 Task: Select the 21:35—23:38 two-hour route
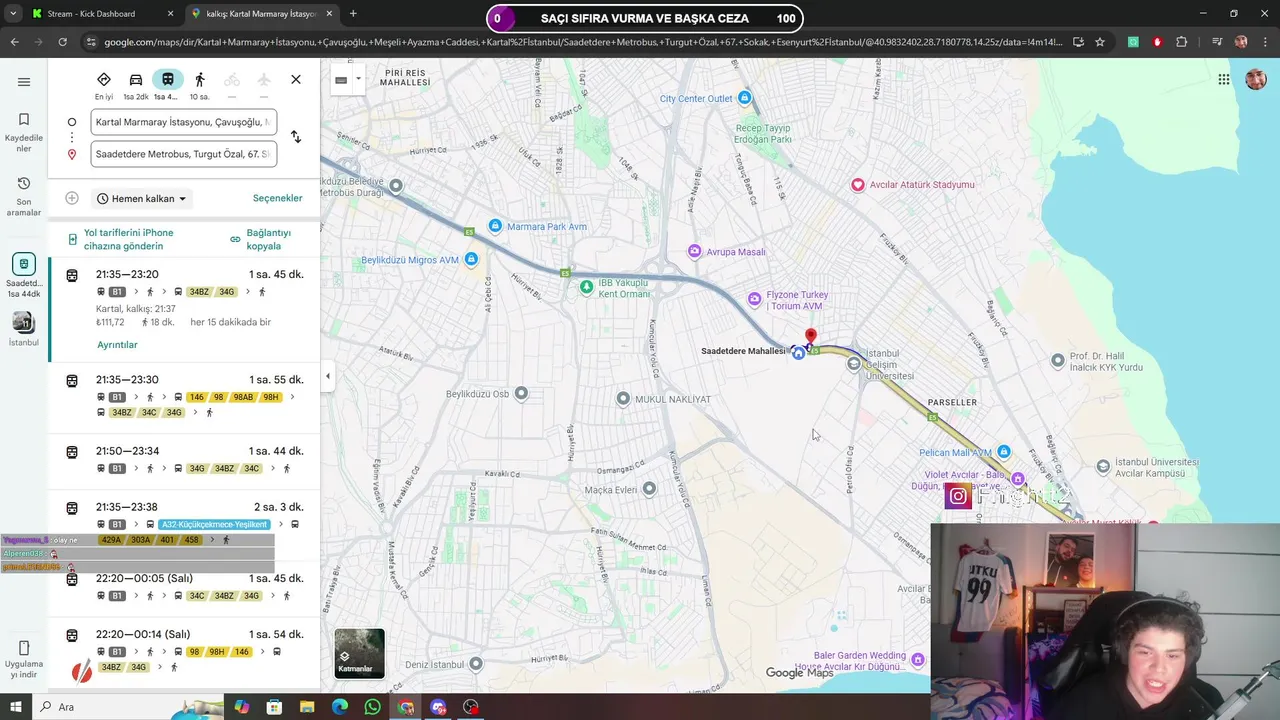click(x=184, y=523)
